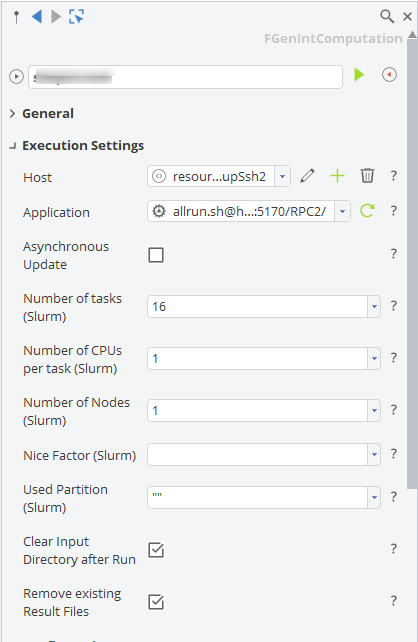418x642 pixels.
Task: Go back with the blue left arrow
Action: [37, 16]
